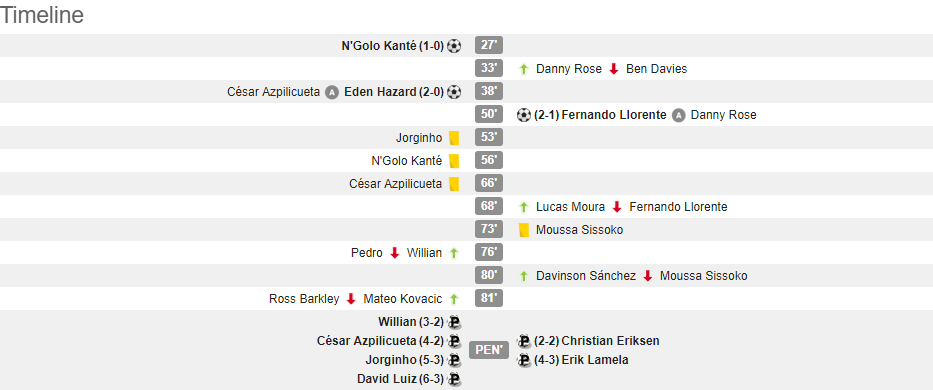Viewport: 933px width, 390px height.
Task: Select the 68' minute marker
Action: tap(489, 207)
